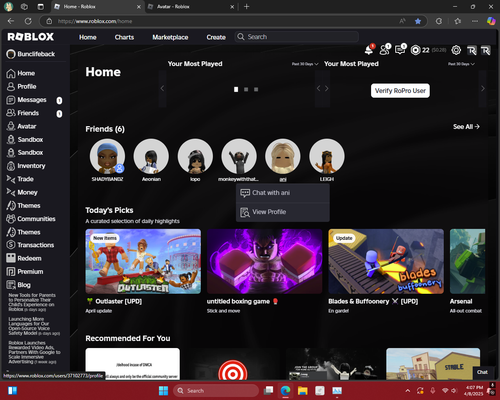Open the messages icon in top bar
The width and height of the screenshot is (500, 400).
pos(400,50)
